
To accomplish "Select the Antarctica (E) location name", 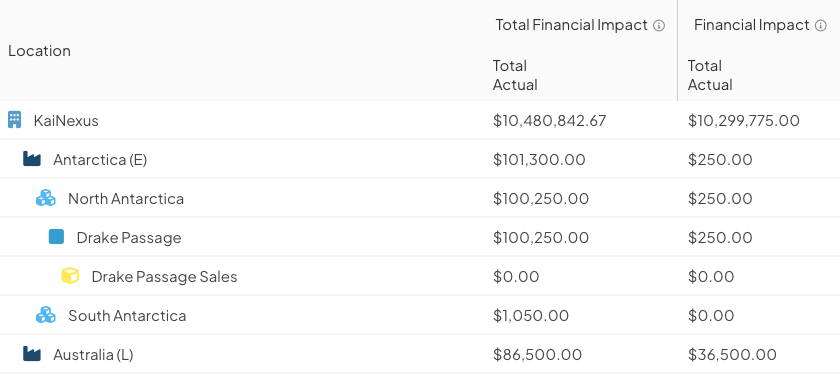I will (100, 159).
